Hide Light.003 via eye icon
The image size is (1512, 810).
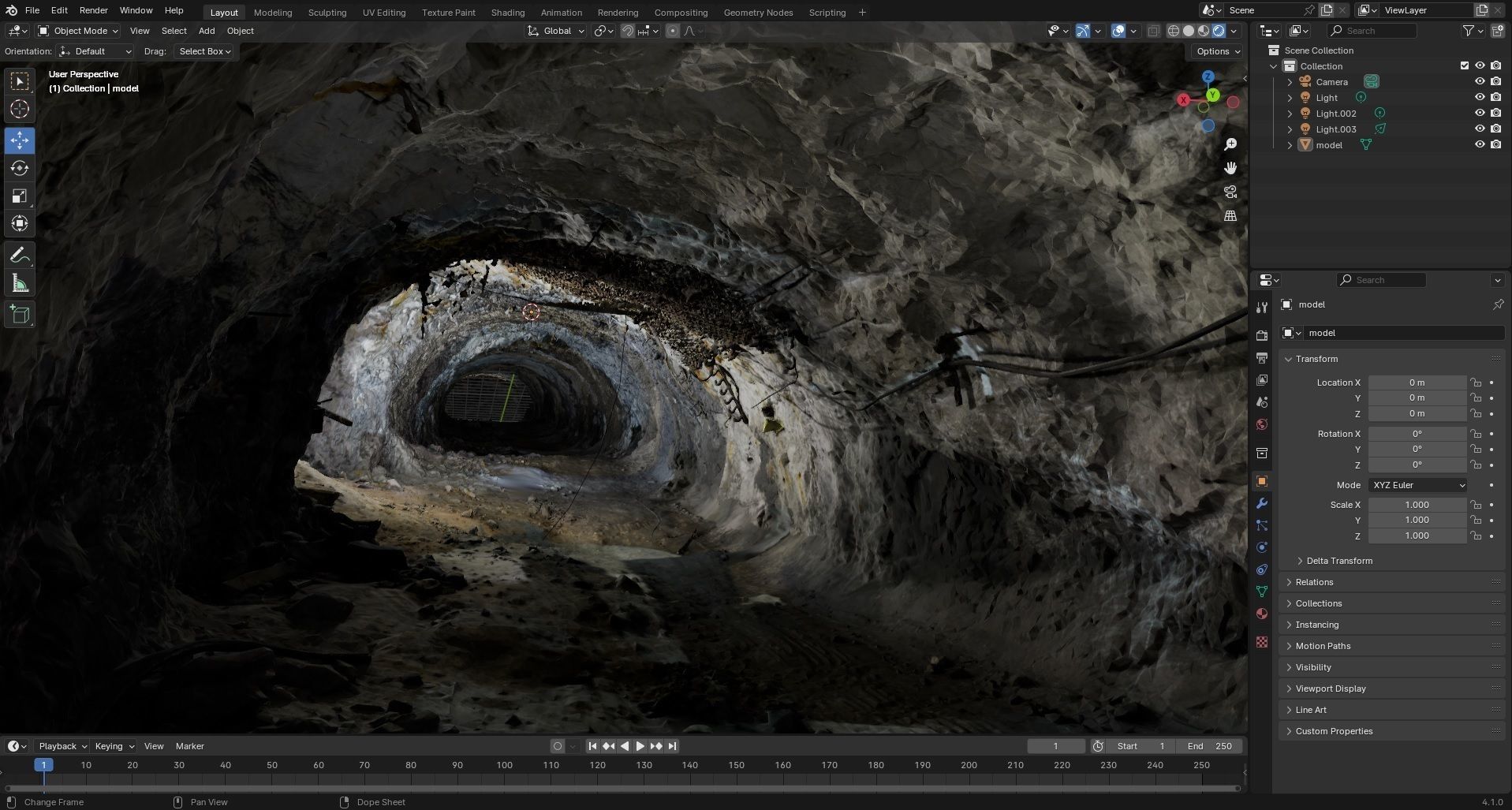click(x=1480, y=129)
